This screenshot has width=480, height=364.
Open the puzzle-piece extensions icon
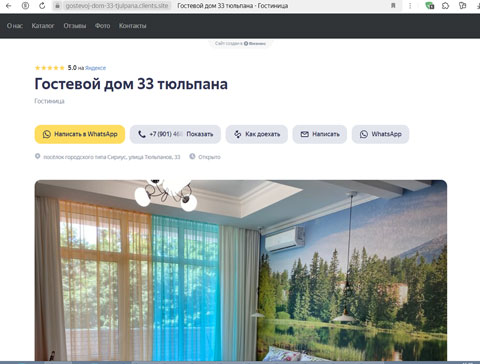click(446, 6)
